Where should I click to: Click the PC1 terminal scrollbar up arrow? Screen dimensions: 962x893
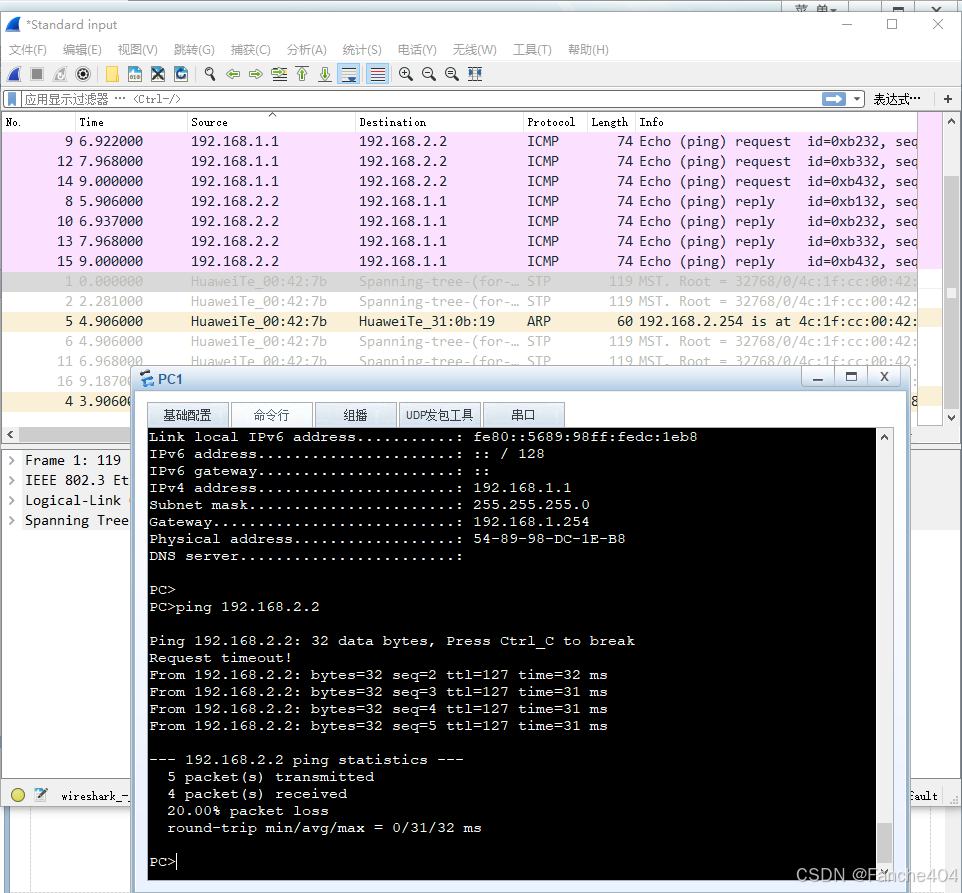(x=884, y=437)
